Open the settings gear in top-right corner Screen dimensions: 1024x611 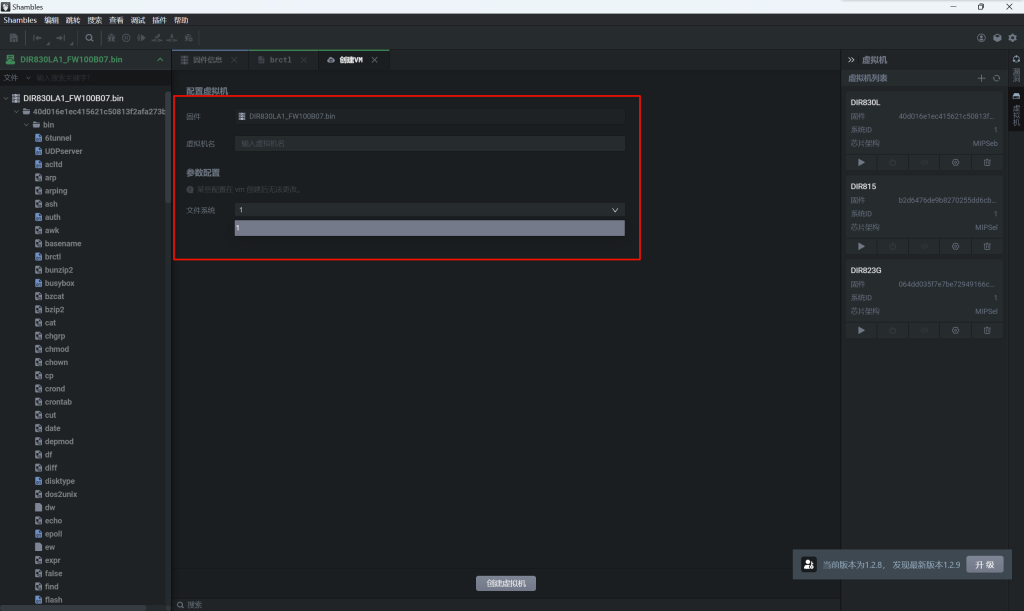click(1012, 38)
